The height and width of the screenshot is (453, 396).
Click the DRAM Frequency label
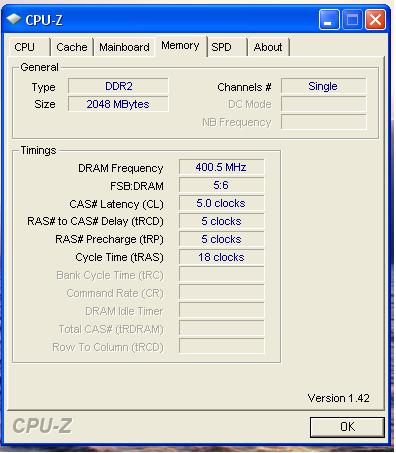click(x=121, y=168)
